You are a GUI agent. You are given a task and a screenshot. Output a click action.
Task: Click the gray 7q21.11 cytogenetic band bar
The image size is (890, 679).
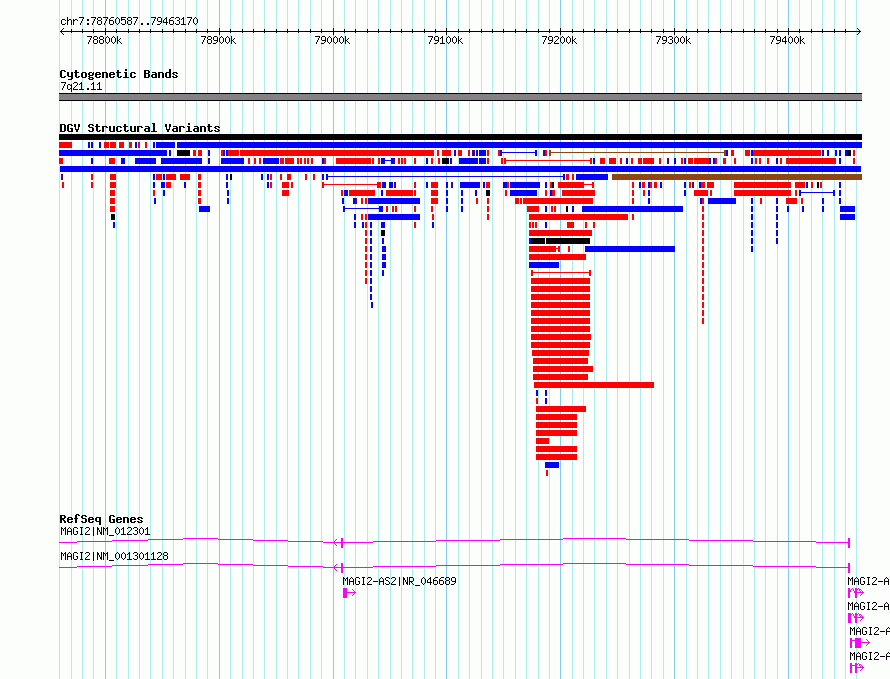pyautogui.click(x=460, y=97)
